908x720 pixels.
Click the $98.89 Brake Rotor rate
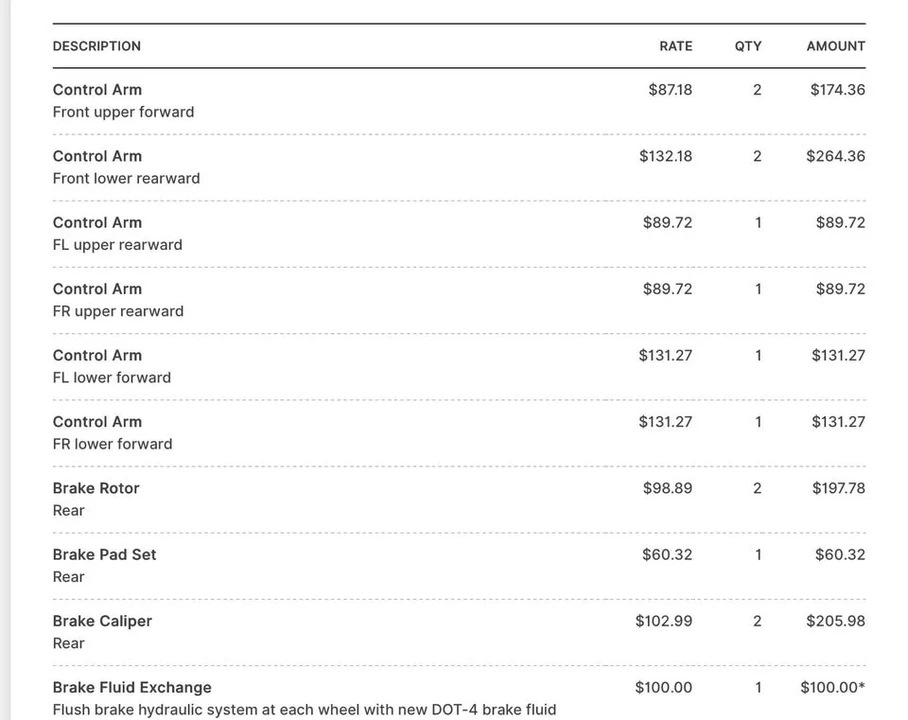coord(668,488)
